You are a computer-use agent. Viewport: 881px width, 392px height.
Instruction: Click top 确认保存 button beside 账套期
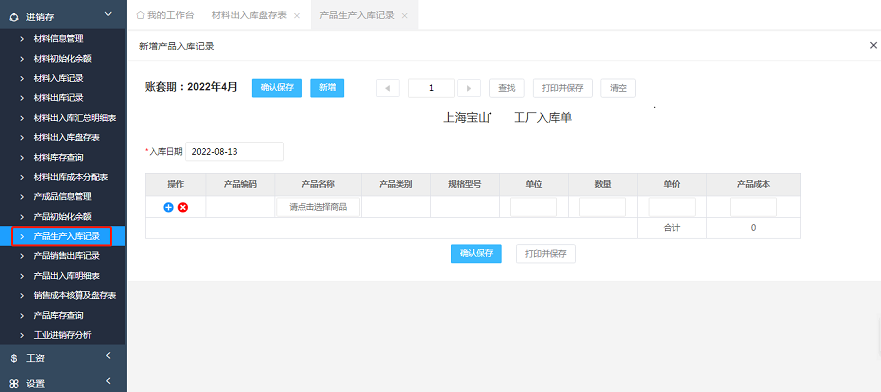click(x=277, y=88)
